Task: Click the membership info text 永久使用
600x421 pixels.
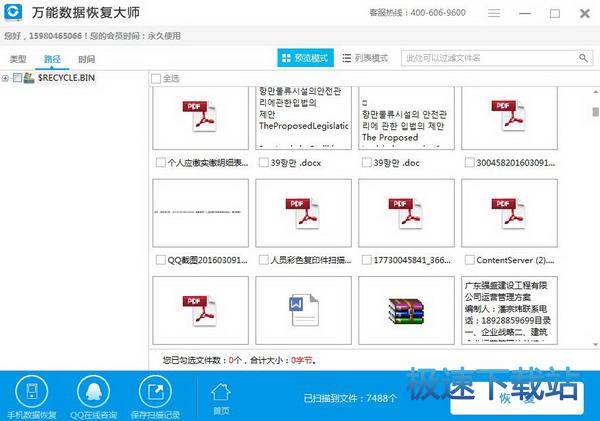Action: point(164,36)
